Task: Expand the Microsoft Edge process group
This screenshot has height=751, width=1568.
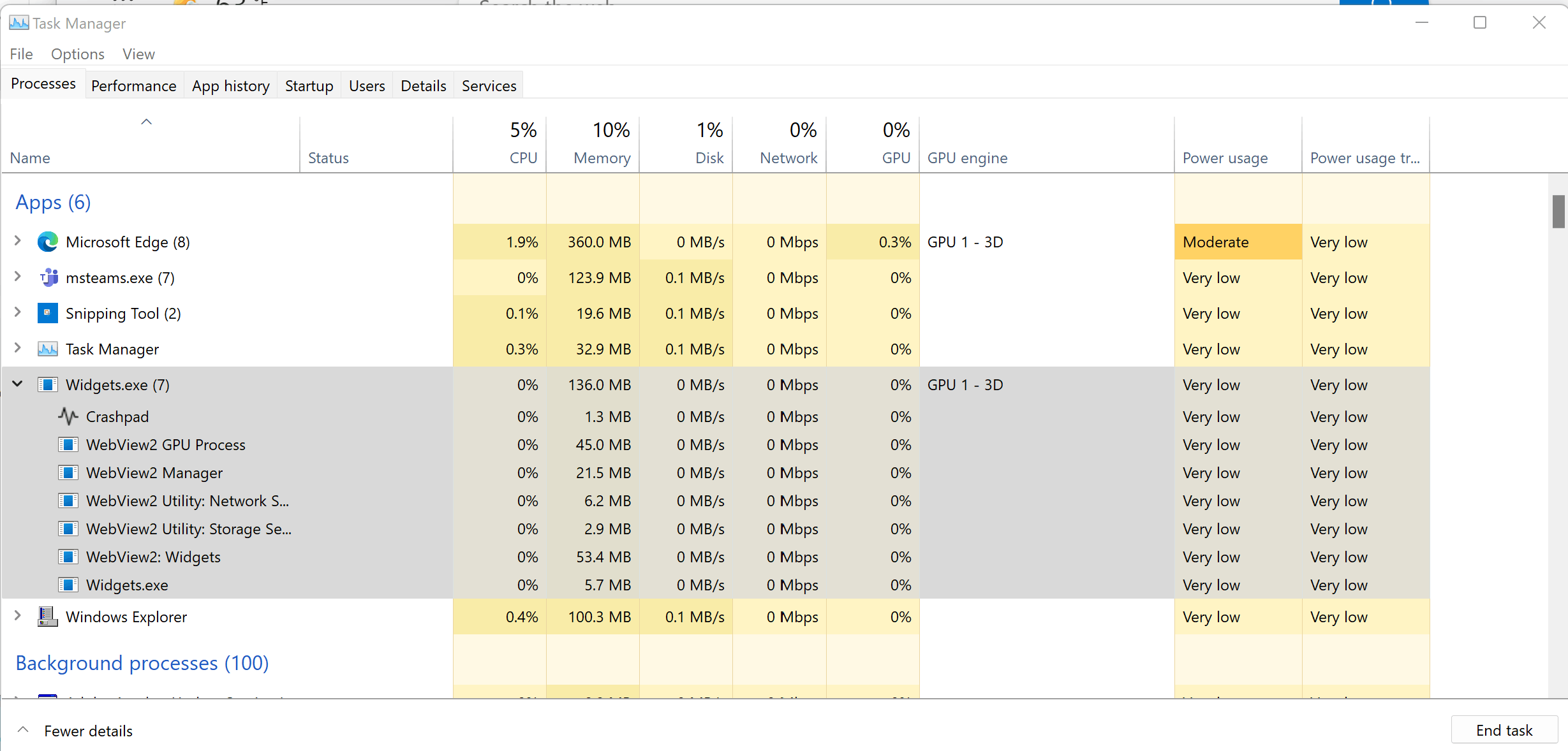Action: tap(18, 241)
